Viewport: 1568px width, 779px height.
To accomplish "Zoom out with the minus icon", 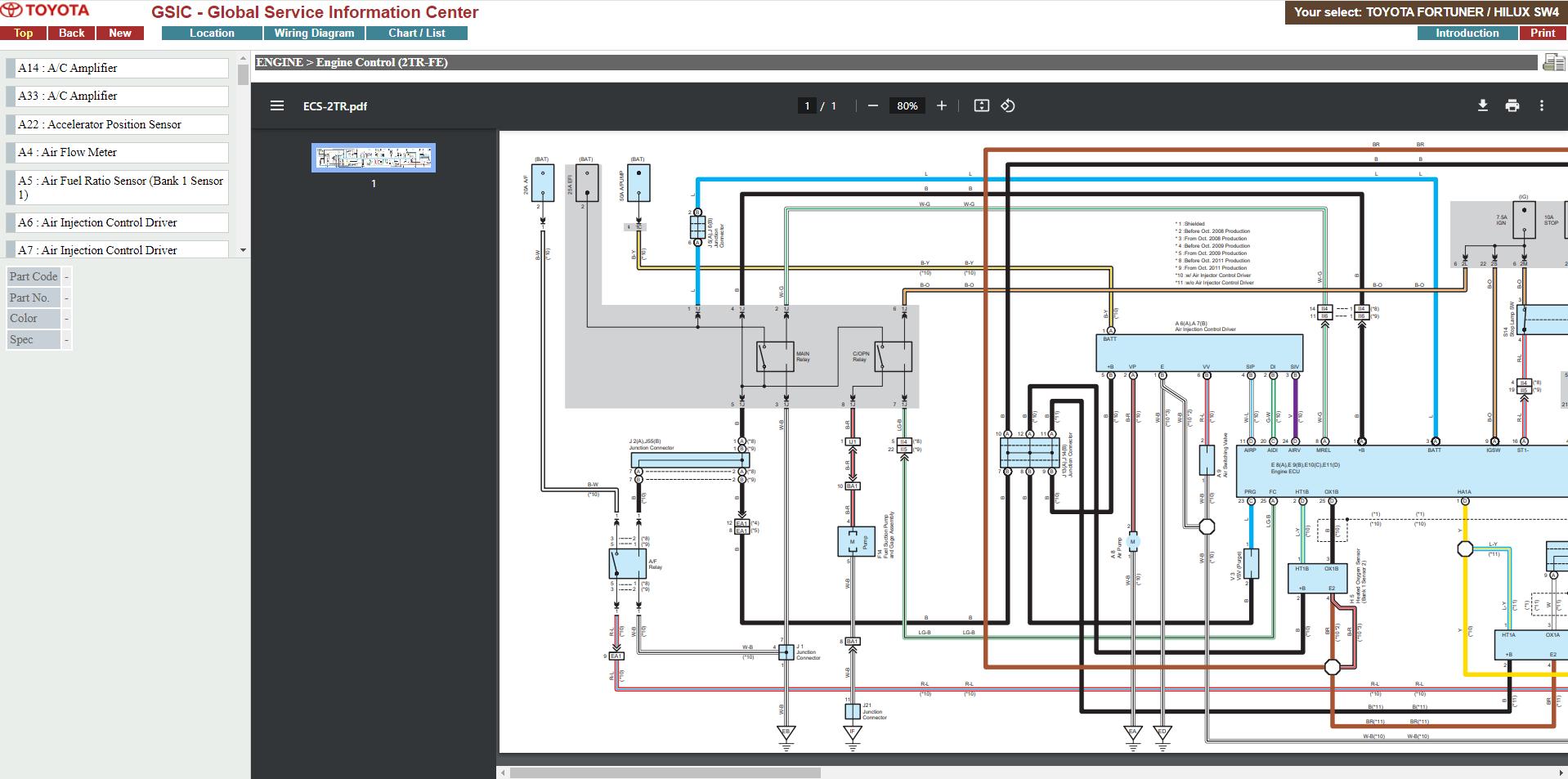I will [872, 105].
